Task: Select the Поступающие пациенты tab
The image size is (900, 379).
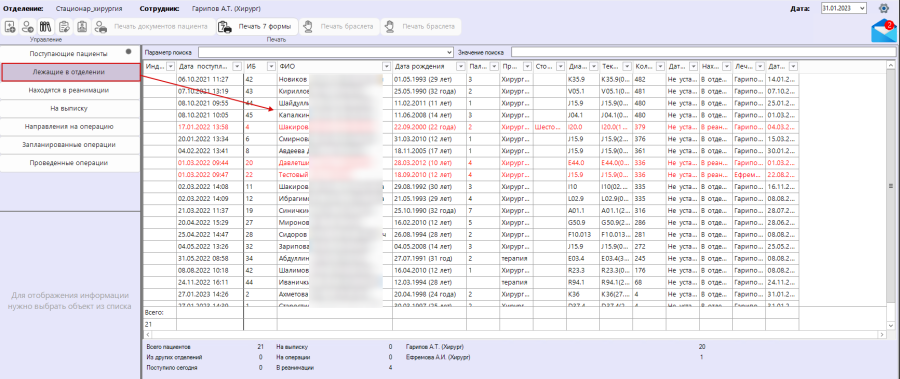Action: pos(69,53)
